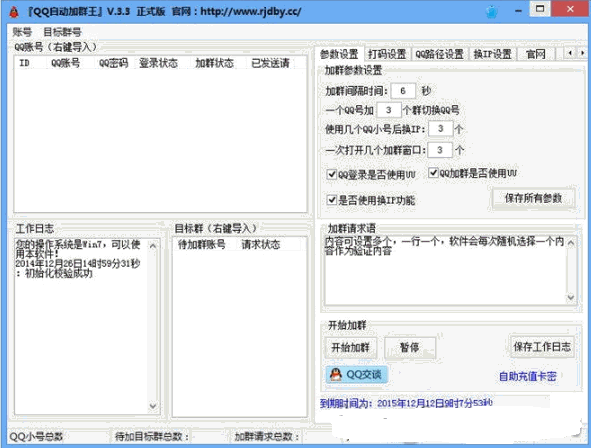Click the 加群间隔时间 seconds field
The width and height of the screenshot is (591, 448).
click(403, 91)
